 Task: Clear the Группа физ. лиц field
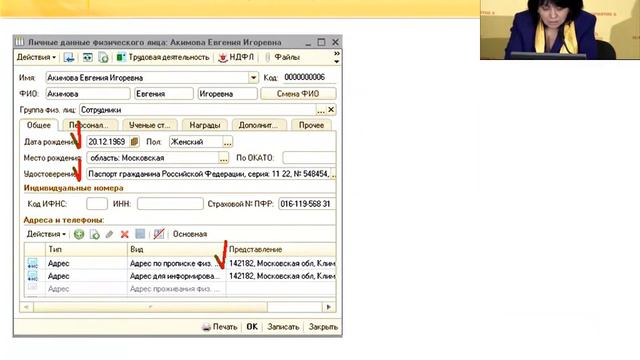click(x=331, y=110)
